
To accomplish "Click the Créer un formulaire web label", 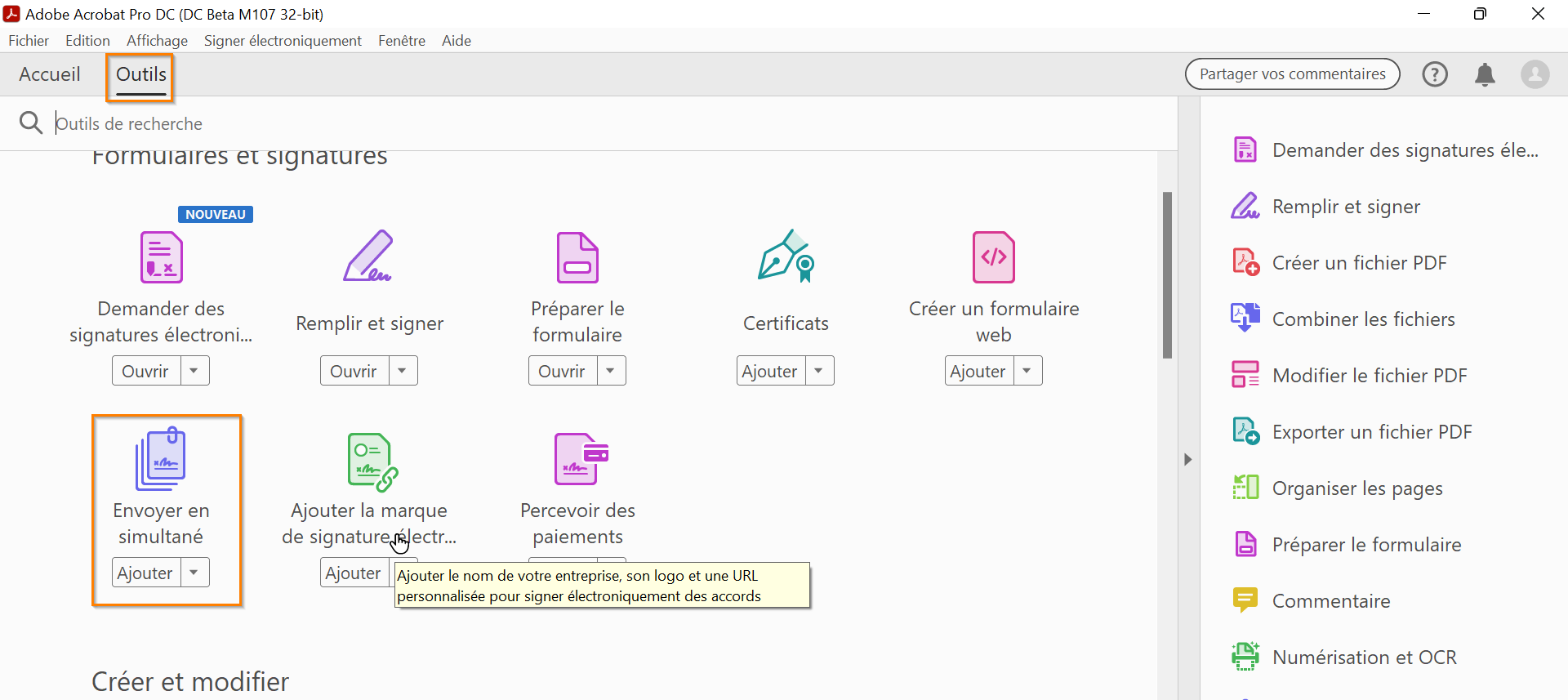I will pos(994,322).
